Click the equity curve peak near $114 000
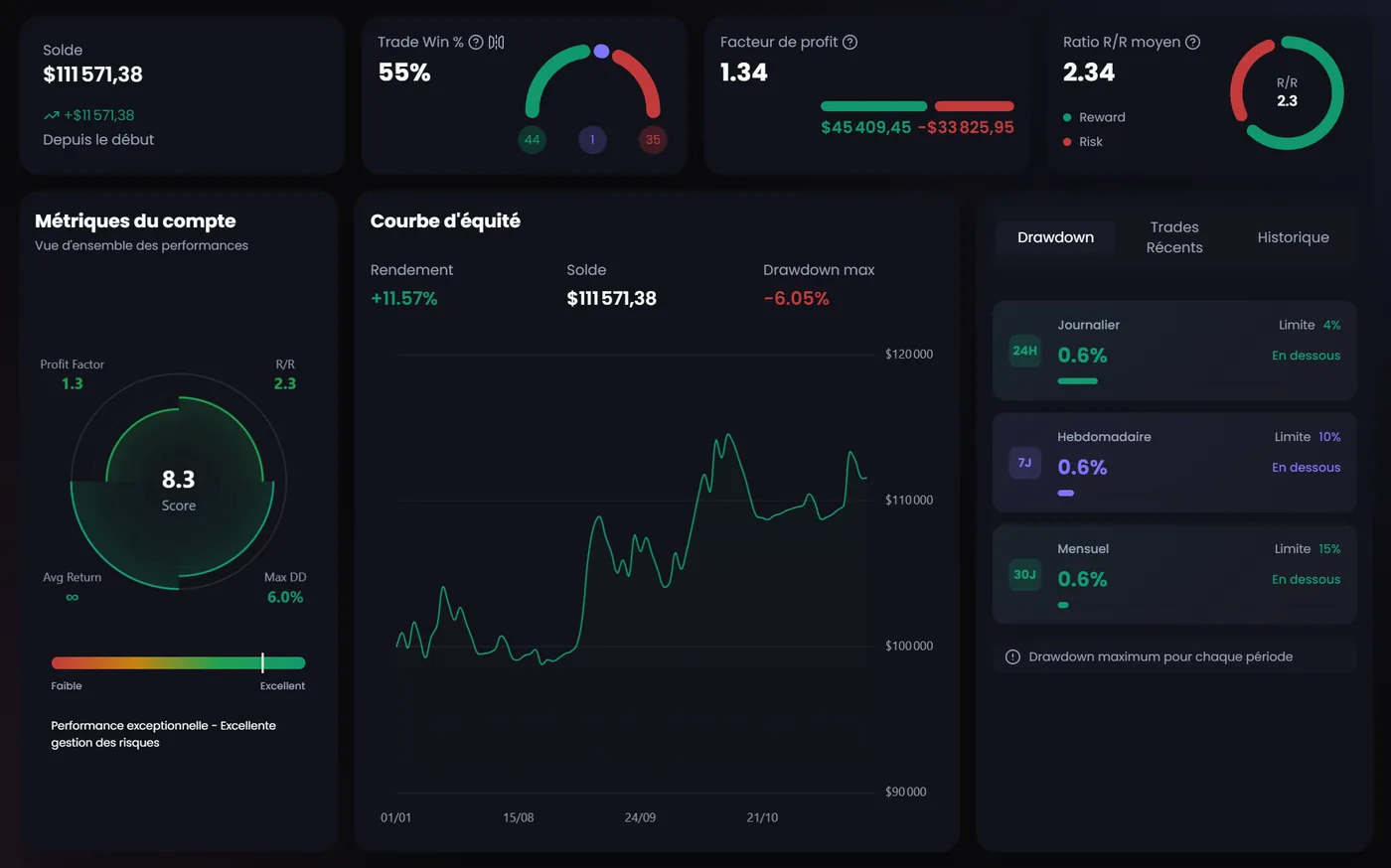The width and height of the screenshot is (1391, 868). pos(729,435)
